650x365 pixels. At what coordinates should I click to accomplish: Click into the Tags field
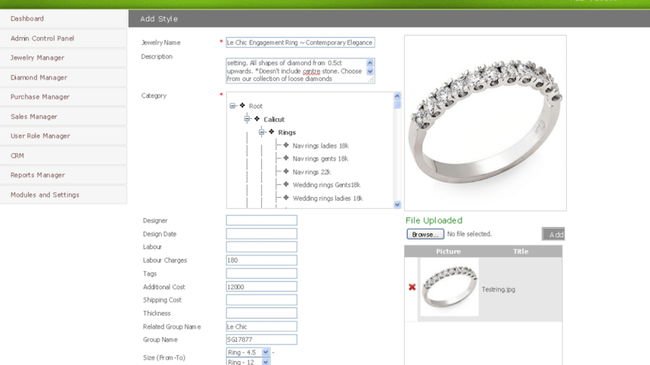click(x=262, y=273)
